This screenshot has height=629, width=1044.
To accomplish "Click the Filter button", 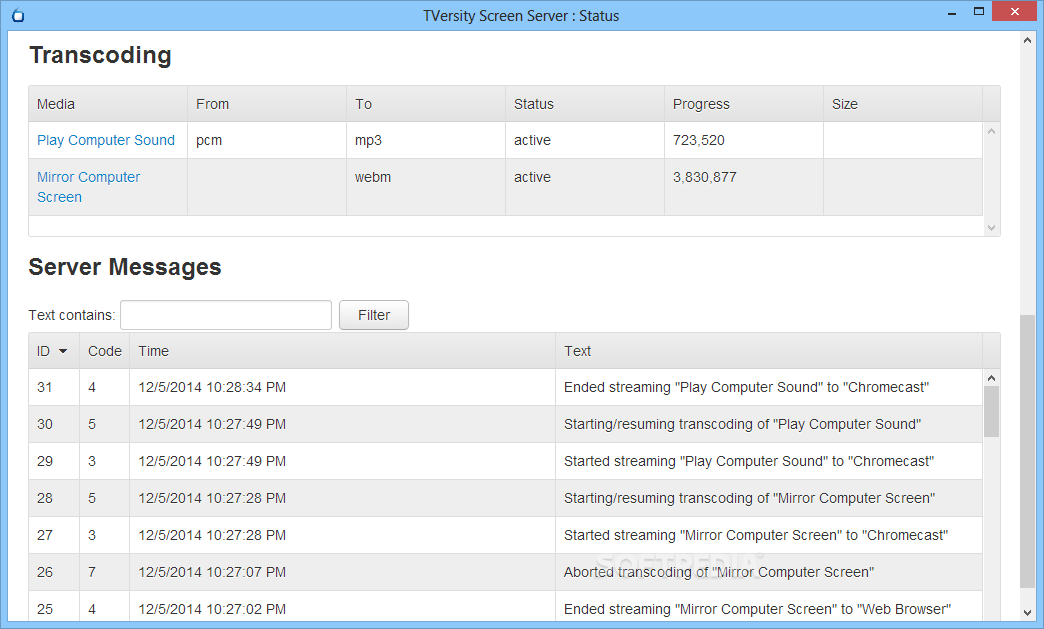I will point(374,315).
